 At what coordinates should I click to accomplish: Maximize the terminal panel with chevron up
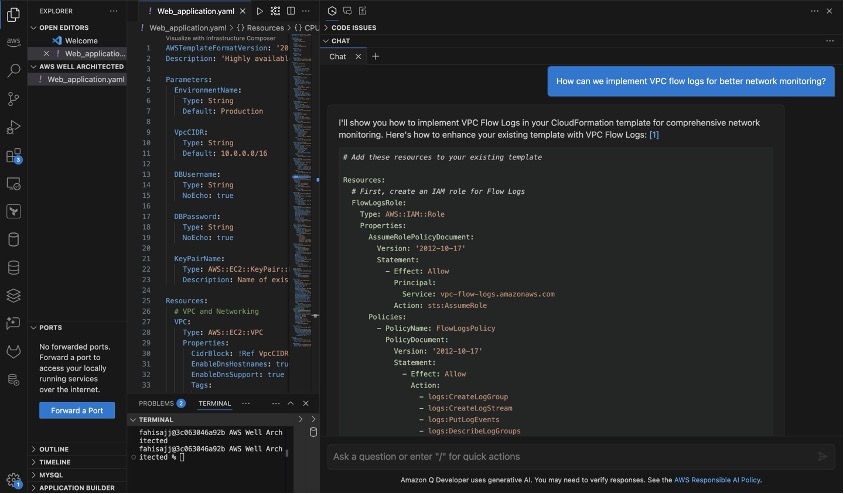pos(291,403)
